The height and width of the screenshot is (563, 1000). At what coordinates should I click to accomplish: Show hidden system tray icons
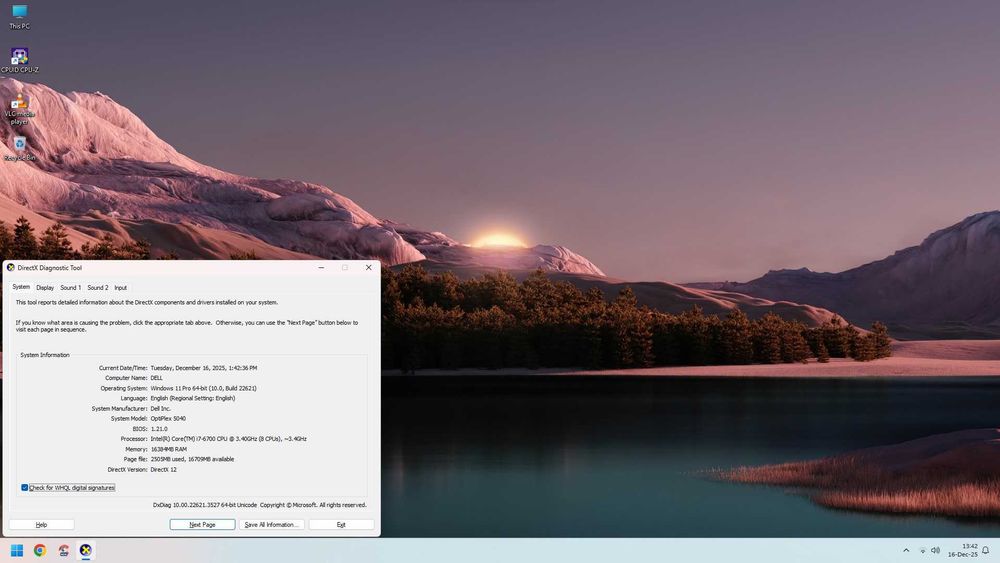pos(906,550)
